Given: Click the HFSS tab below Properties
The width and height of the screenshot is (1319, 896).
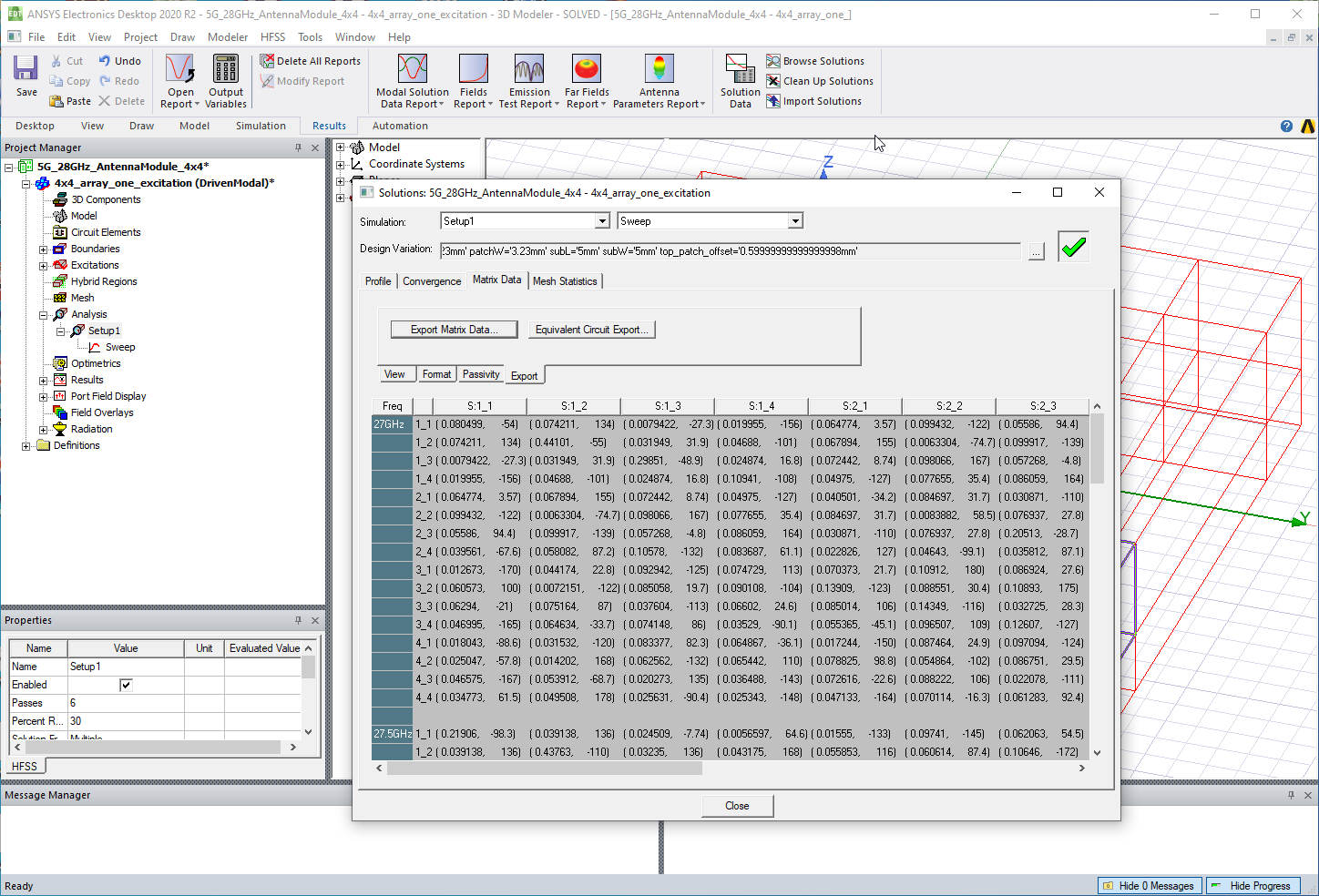Looking at the screenshot, I should pos(25,767).
